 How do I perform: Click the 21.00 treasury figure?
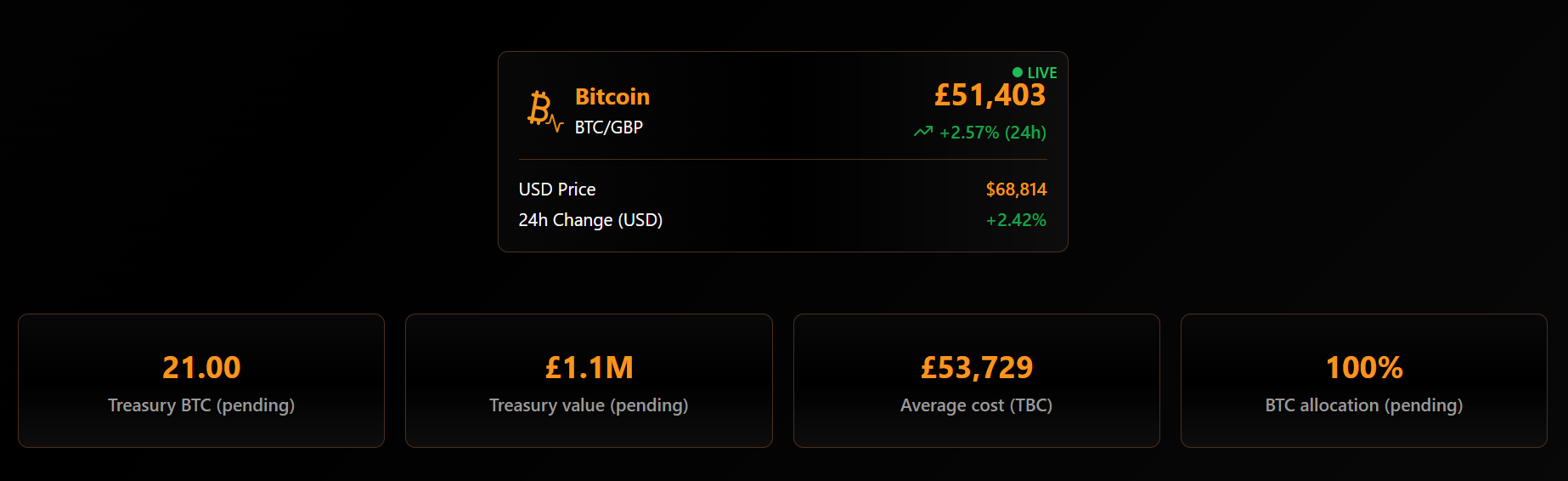tap(201, 367)
